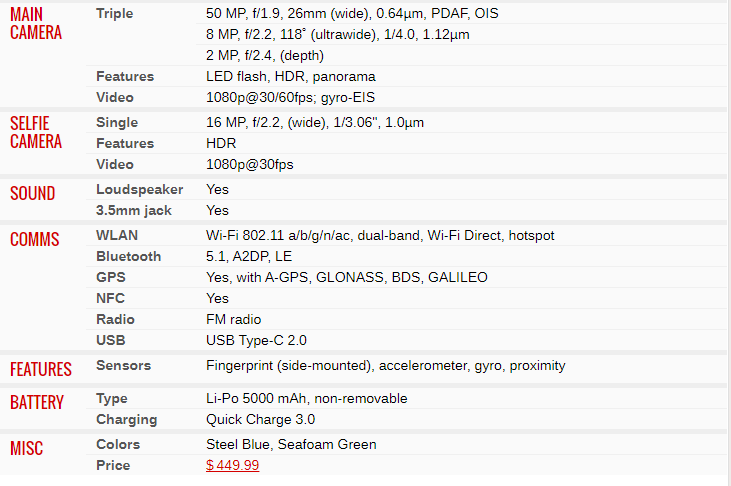Screen dimensions: 731x486
Task: Click the Bluetooth spec label
Action: pyautogui.click(x=129, y=256)
